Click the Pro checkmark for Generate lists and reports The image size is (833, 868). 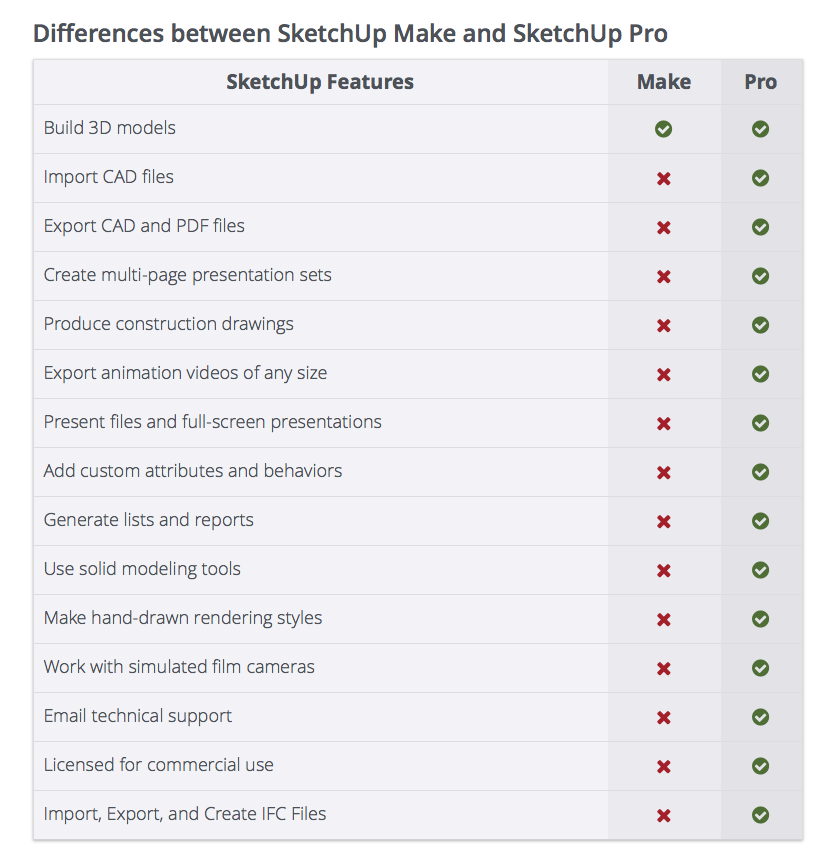pos(760,521)
